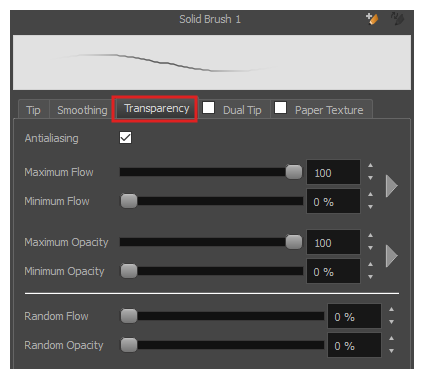Decrease Random Opacity with down arrow
Viewport: 424px width, 379px height.
(x=391, y=351)
